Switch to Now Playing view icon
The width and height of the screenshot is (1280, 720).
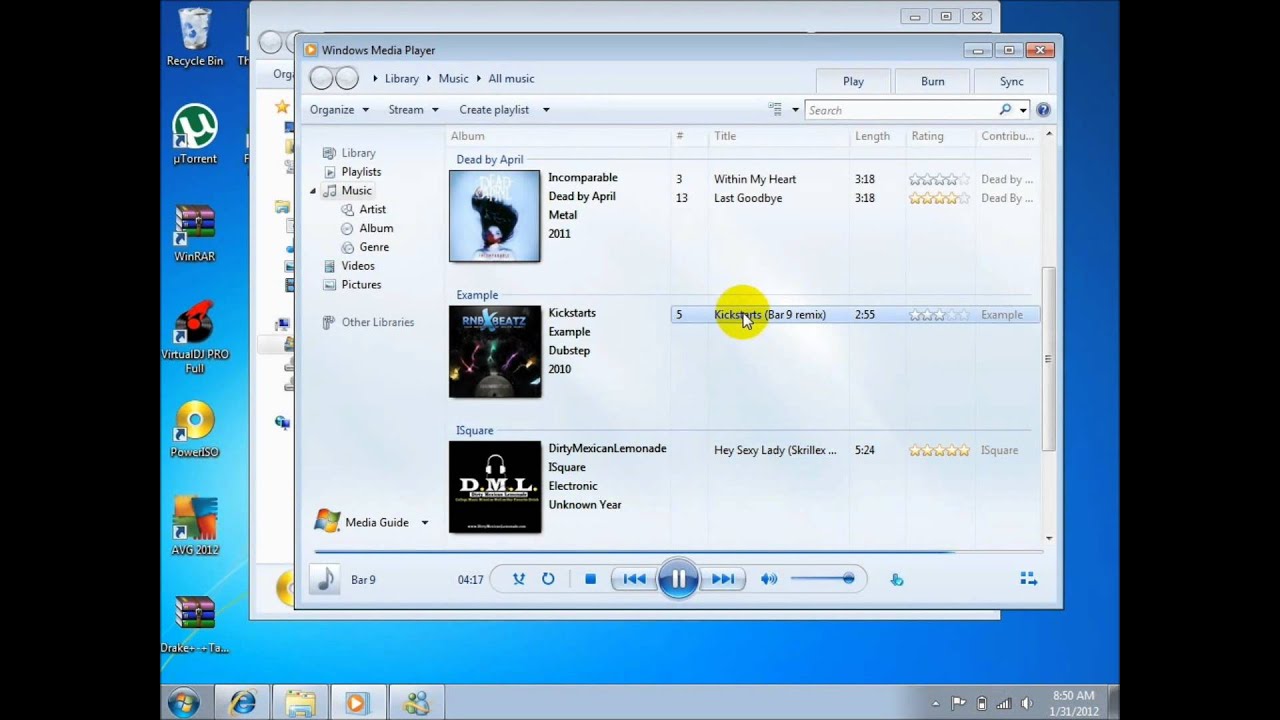point(1028,579)
